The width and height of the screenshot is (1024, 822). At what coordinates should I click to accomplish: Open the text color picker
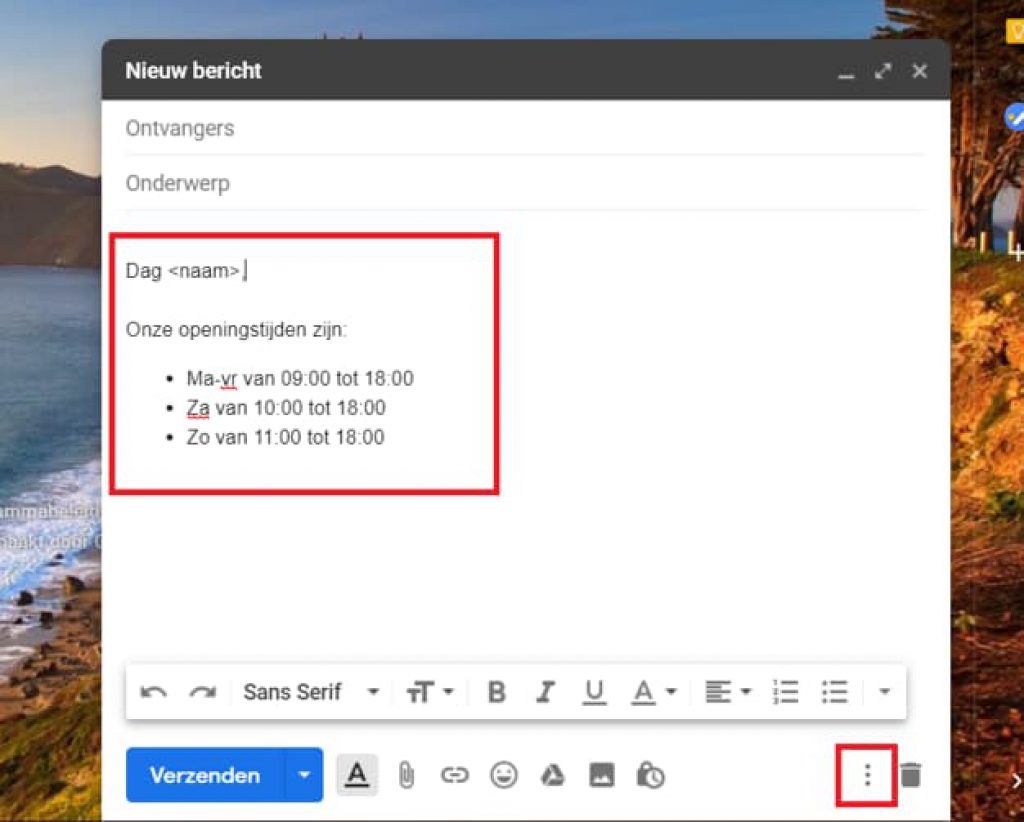(653, 692)
